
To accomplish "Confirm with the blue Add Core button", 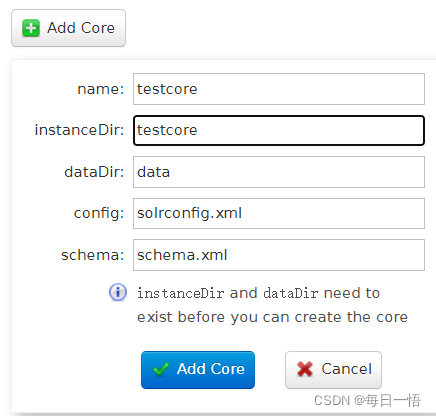I will (x=198, y=370).
